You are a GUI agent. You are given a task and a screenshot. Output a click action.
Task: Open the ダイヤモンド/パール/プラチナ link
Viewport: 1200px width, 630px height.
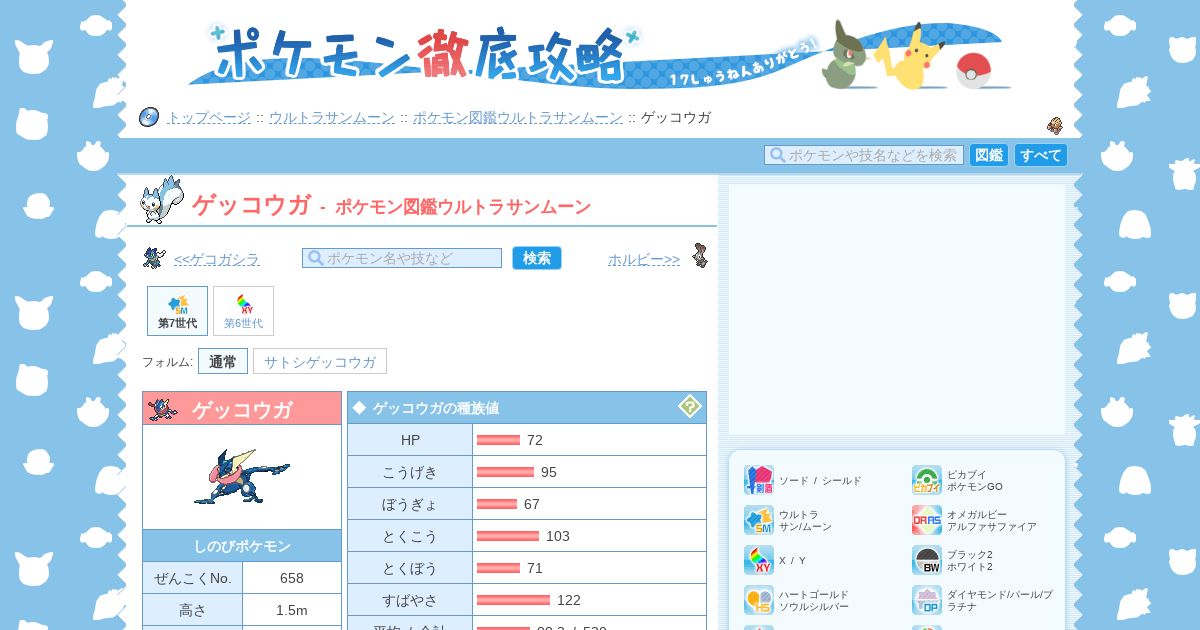tap(1000, 600)
